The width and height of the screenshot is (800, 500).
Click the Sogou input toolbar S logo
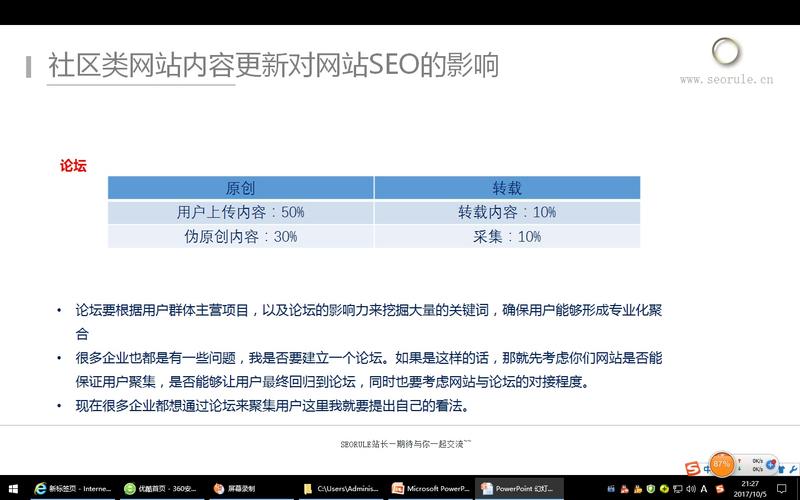[692, 468]
